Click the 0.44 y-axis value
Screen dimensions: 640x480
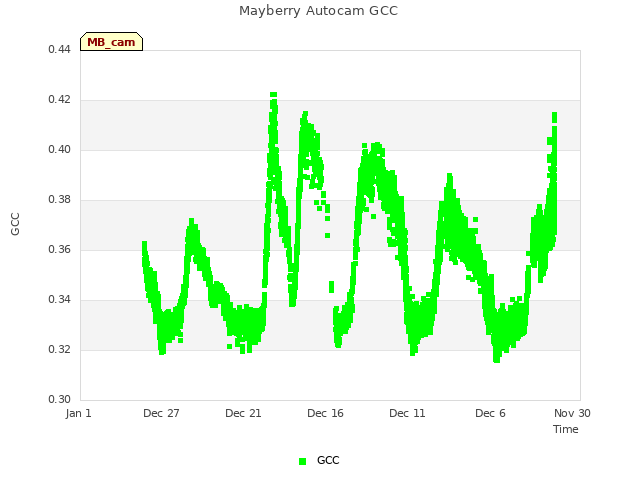click(60, 49)
